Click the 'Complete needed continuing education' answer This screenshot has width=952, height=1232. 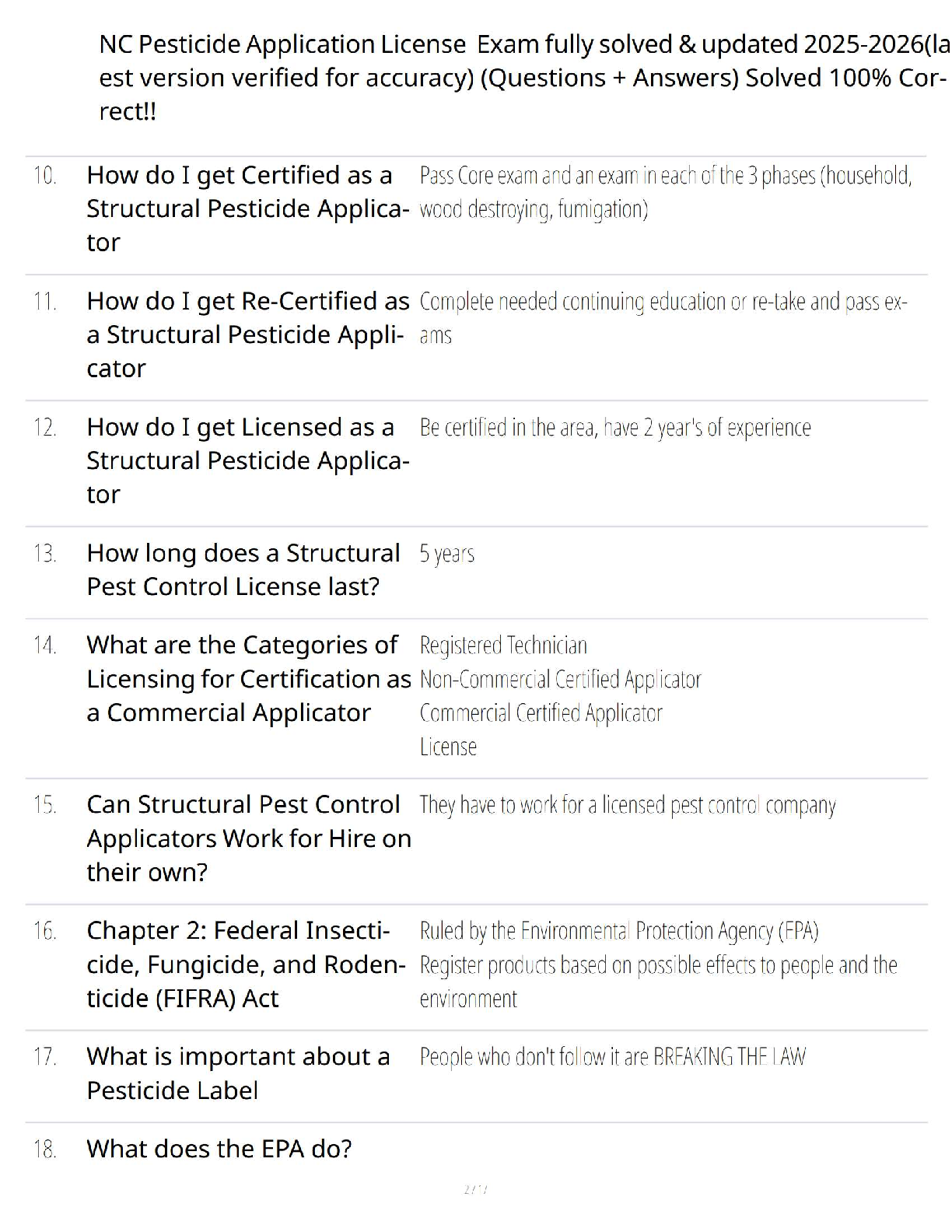(663, 317)
